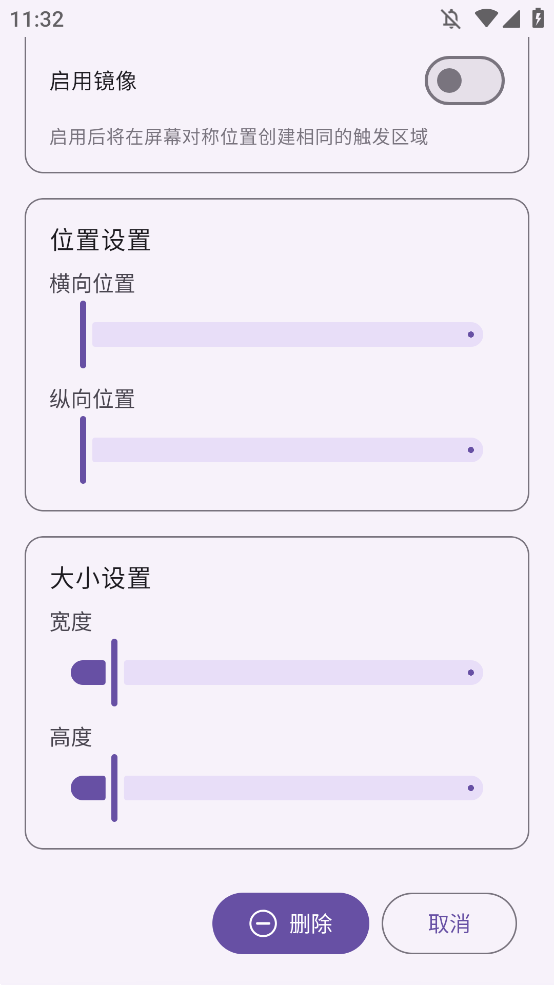The image size is (554, 985).
Task: Tap the 删除 button
Action: point(290,923)
